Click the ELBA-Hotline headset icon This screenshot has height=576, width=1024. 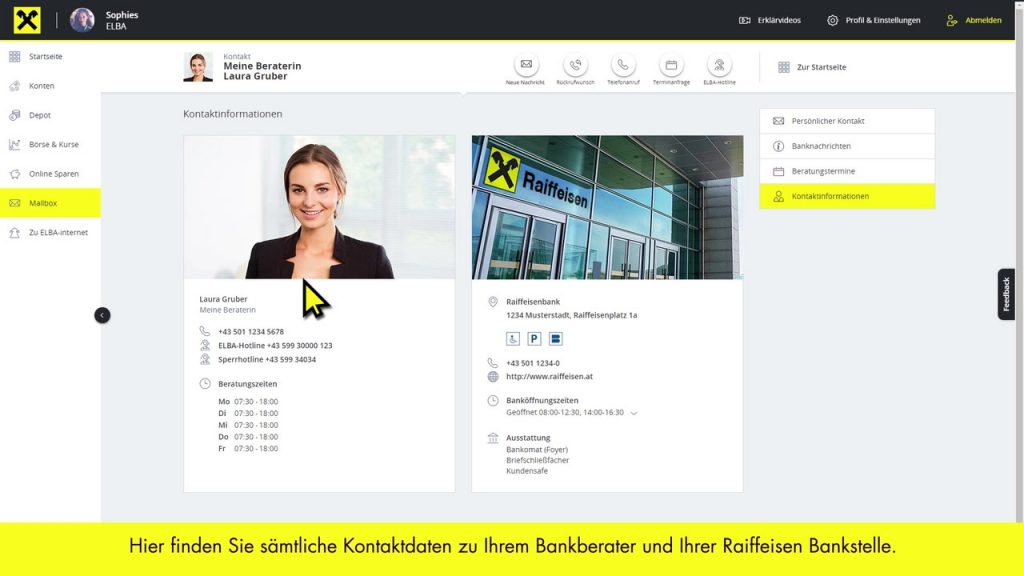719,65
